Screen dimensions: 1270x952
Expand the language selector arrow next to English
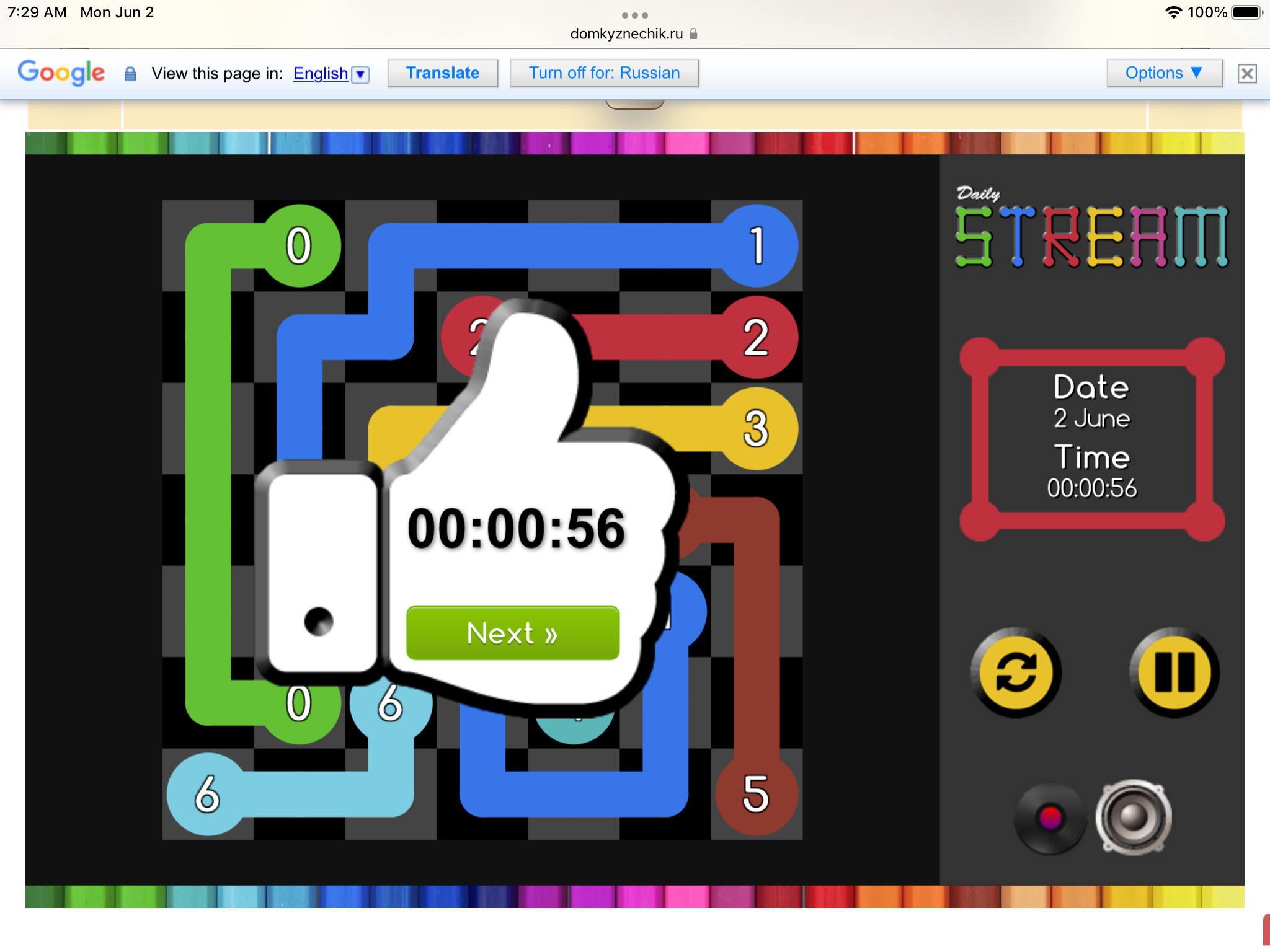click(360, 74)
